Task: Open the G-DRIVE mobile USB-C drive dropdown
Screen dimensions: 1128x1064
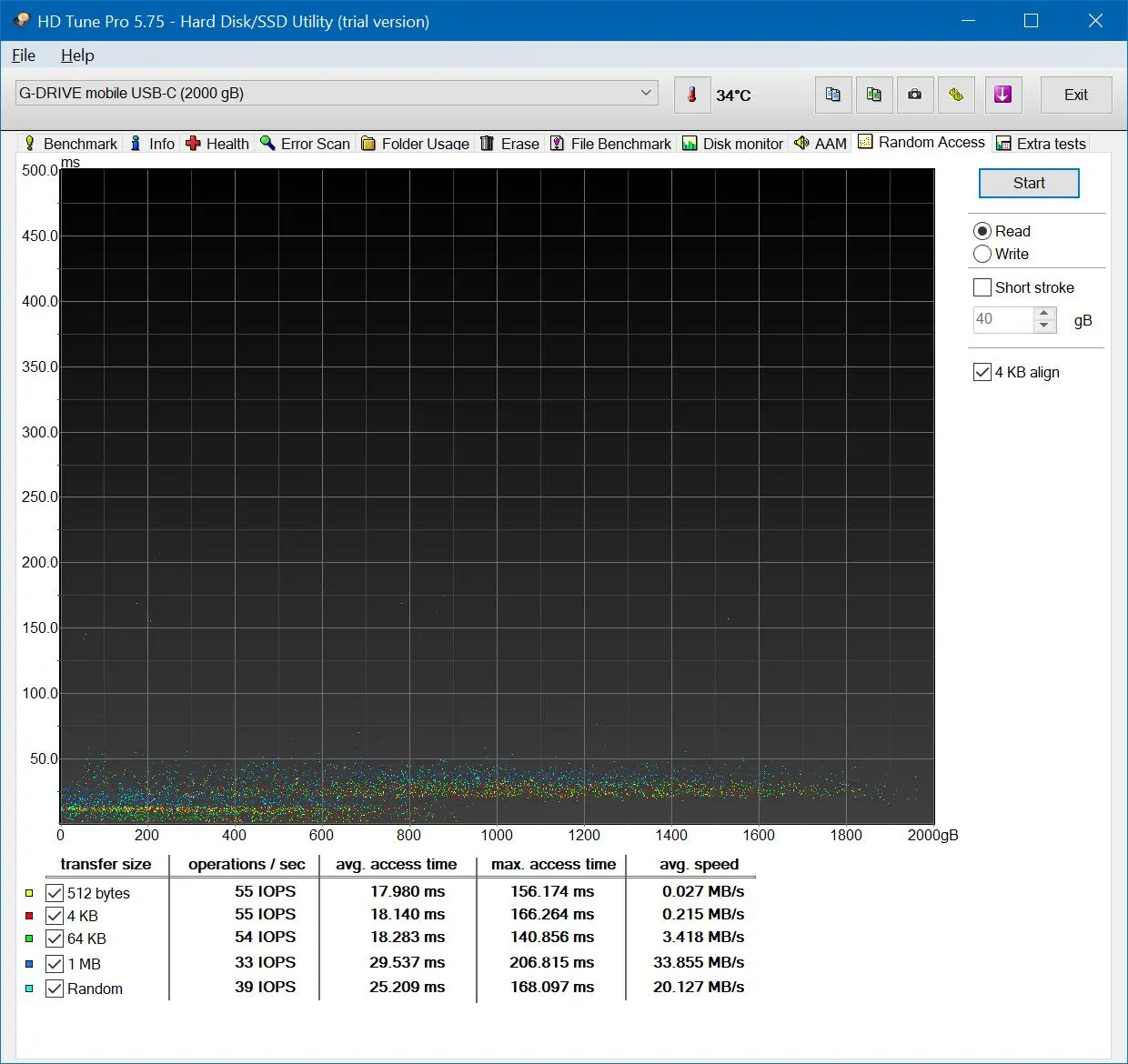Action: [x=337, y=93]
